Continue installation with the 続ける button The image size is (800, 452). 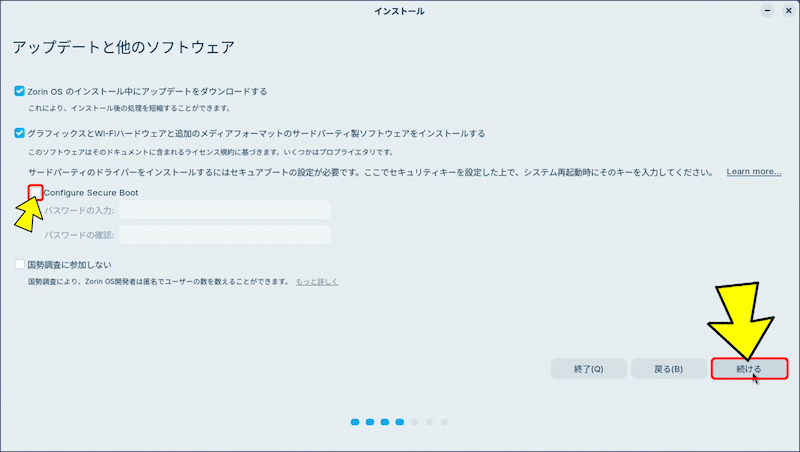(749, 368)
